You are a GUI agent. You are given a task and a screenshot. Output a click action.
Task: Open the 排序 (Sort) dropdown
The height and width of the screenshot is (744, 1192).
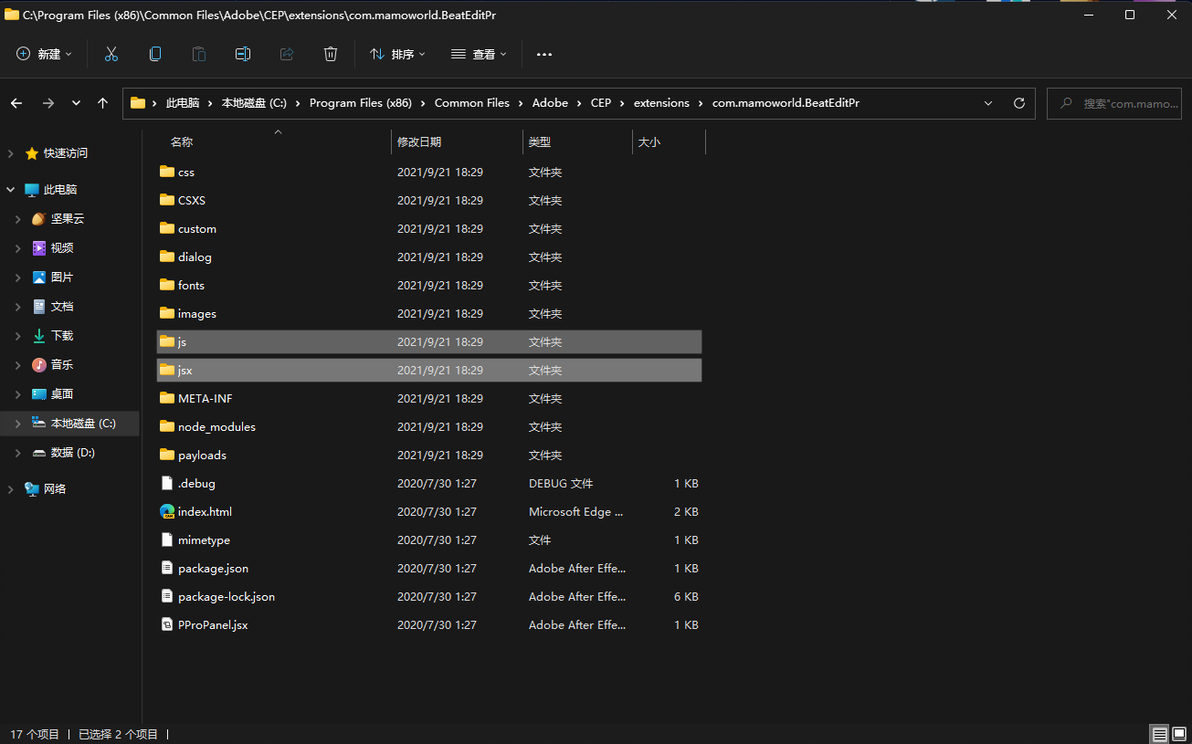pos(398,54)
